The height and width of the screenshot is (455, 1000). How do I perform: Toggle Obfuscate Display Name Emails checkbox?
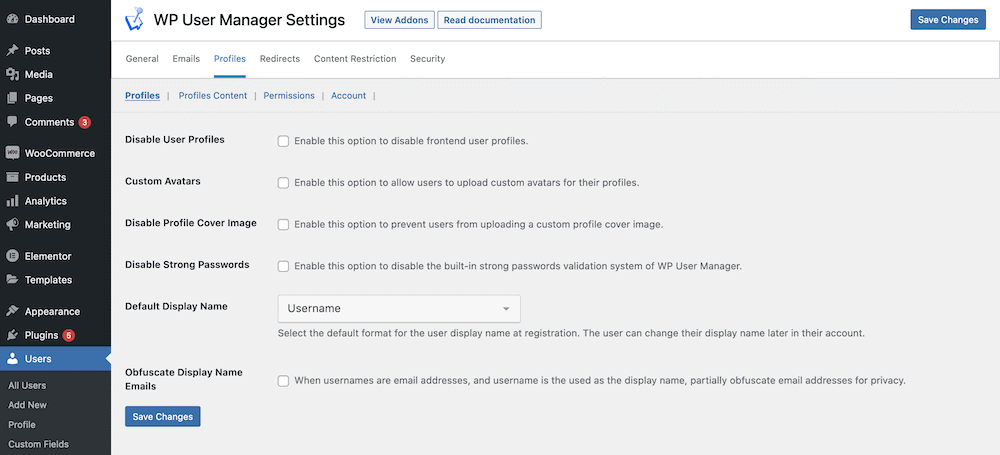pyautogui.click(x=283, y=381)
